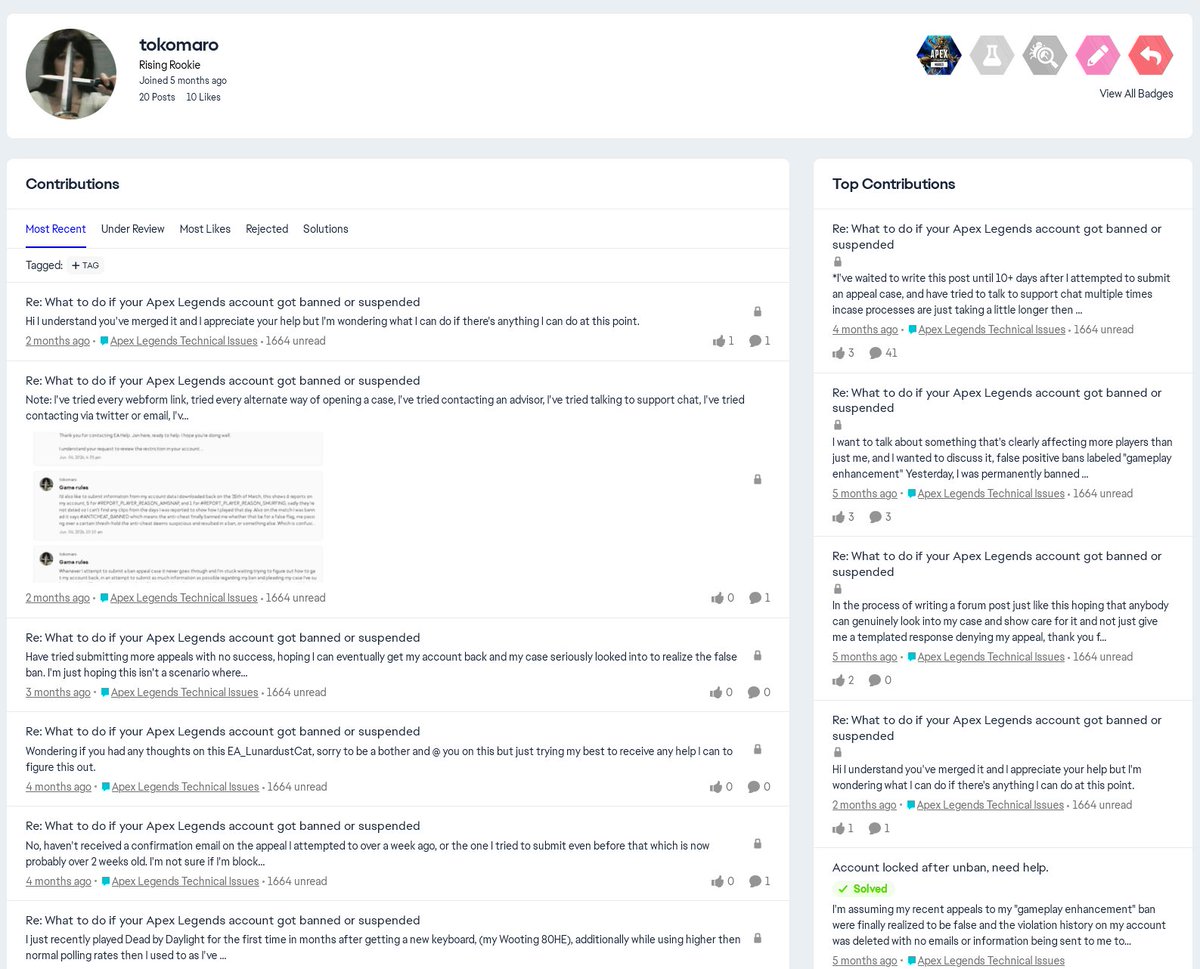Click the pink pencil badge
1200x969 pixels.
[x=1098, y=55]
